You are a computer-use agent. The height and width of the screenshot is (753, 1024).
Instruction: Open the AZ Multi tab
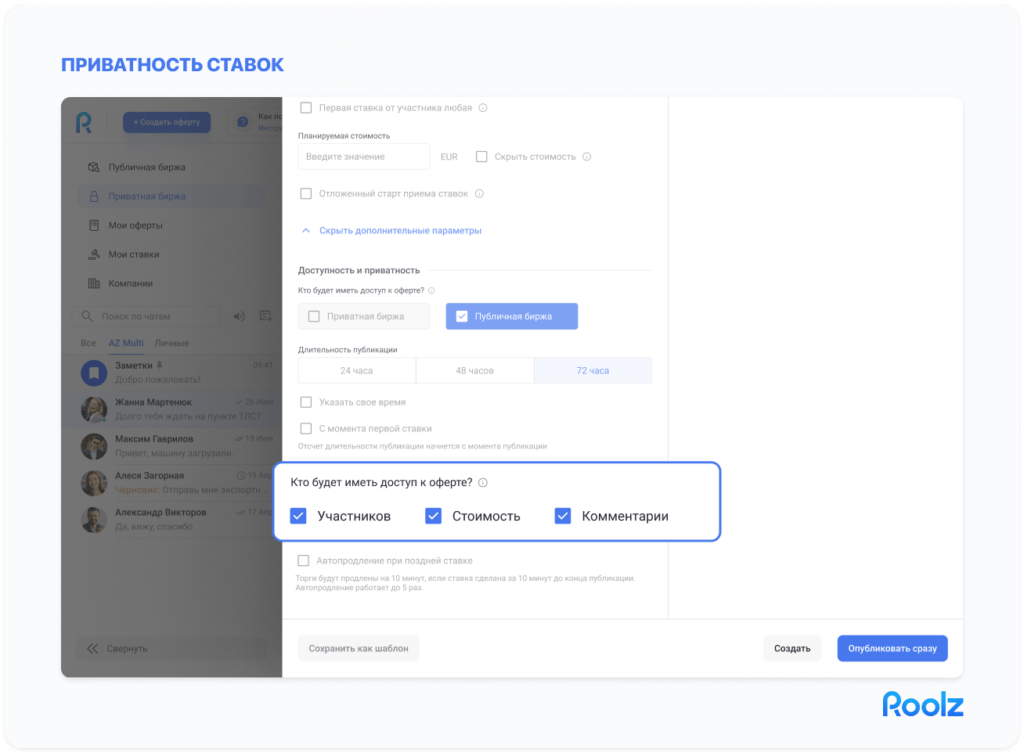(128, 341)
